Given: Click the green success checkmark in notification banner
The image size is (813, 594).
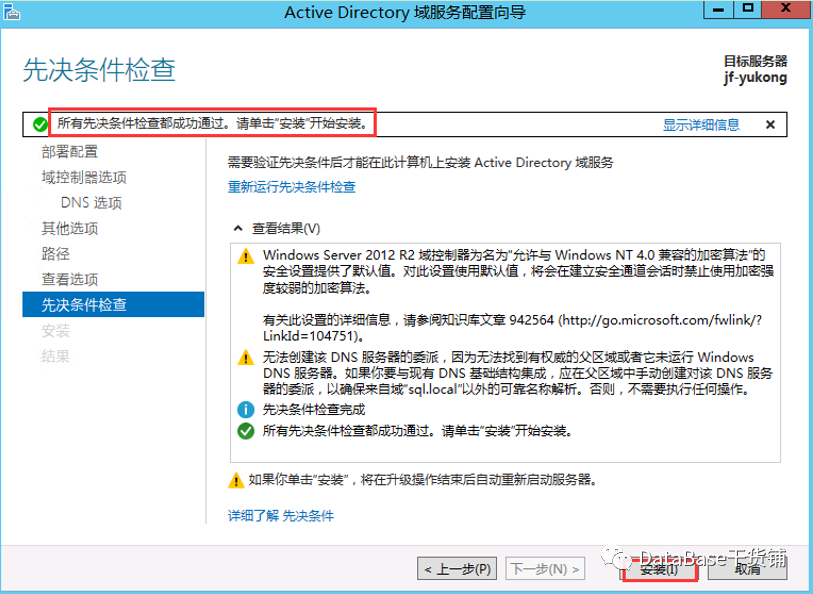Looking at the screenshot, I should [40, 124].
